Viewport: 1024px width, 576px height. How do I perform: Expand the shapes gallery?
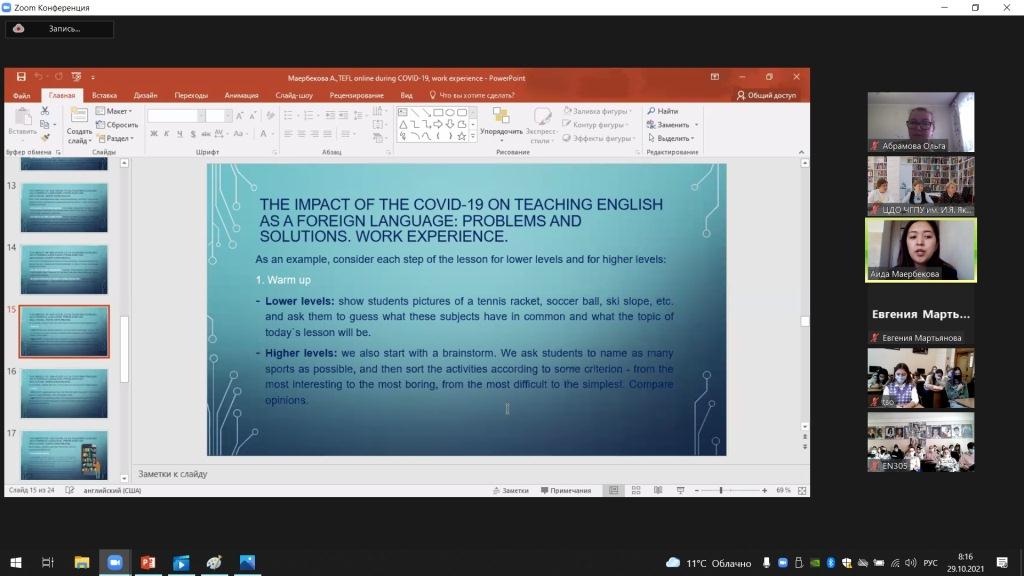473,136
